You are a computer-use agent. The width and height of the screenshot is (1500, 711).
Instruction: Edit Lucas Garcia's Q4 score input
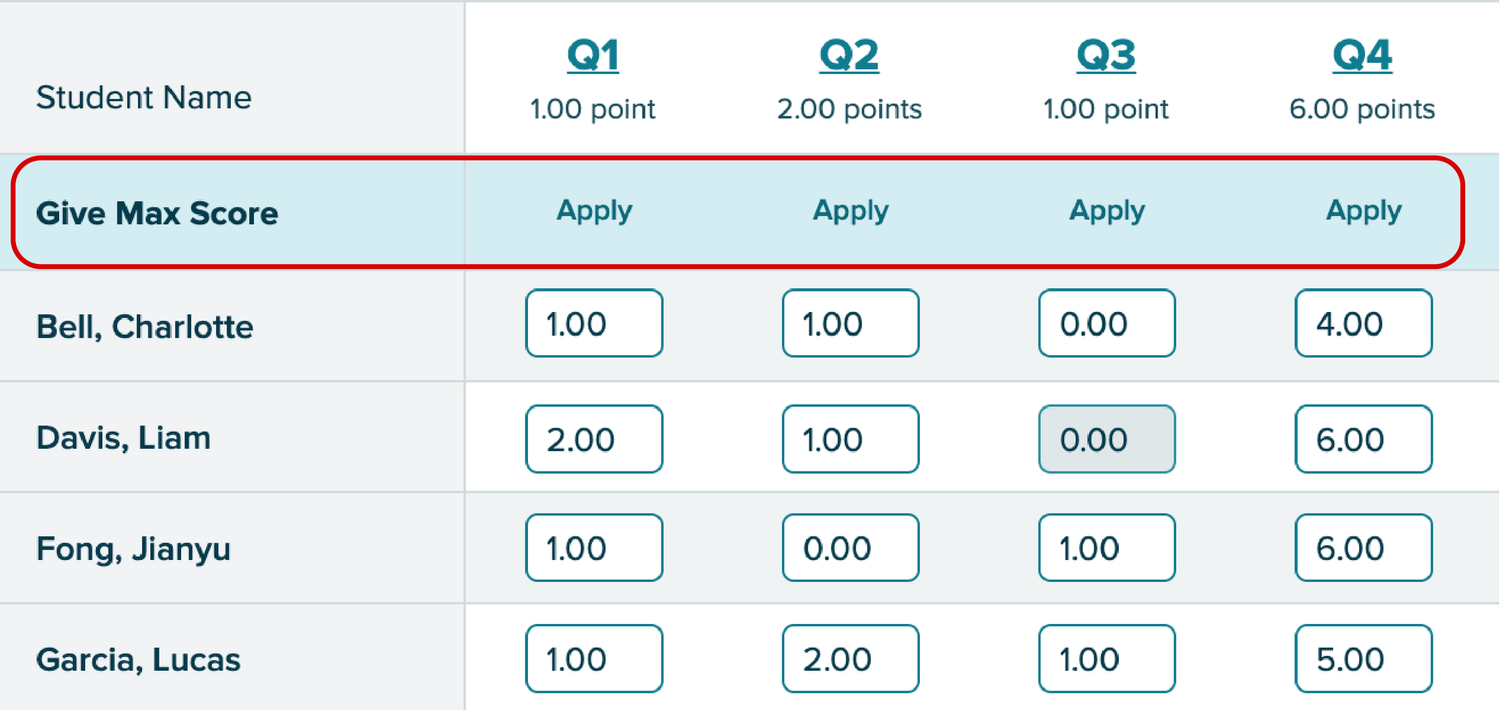point(1364,659)
